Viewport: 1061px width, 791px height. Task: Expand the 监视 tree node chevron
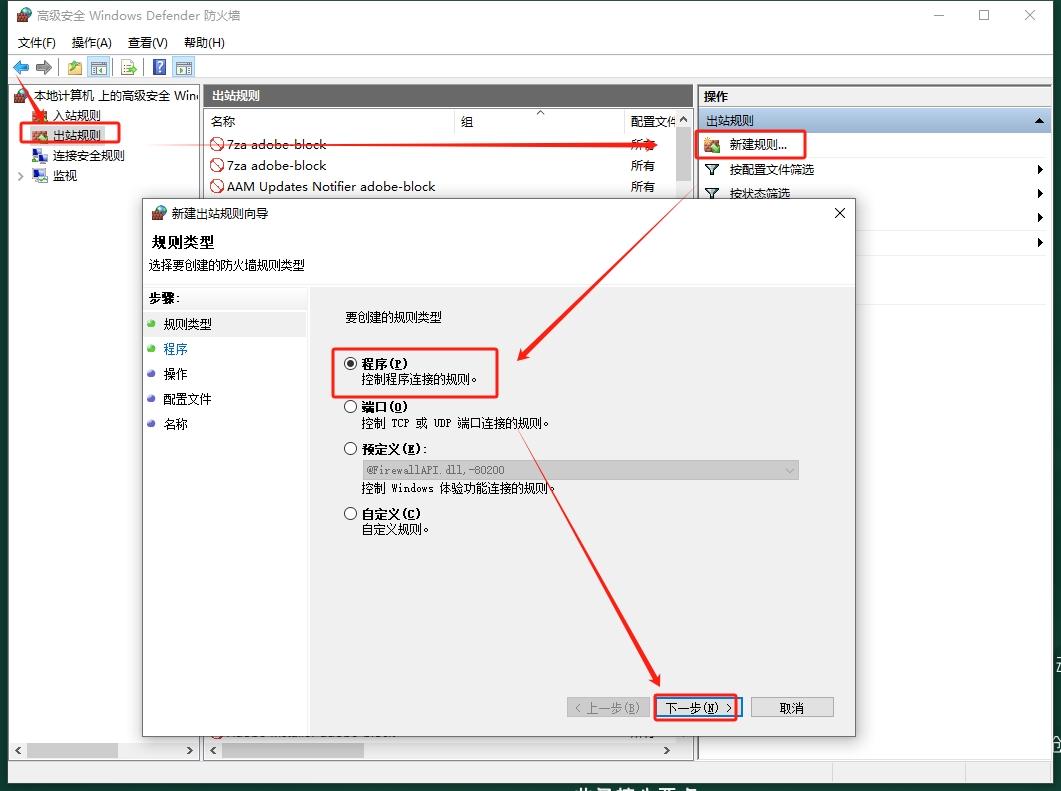(x=20, y=177)
